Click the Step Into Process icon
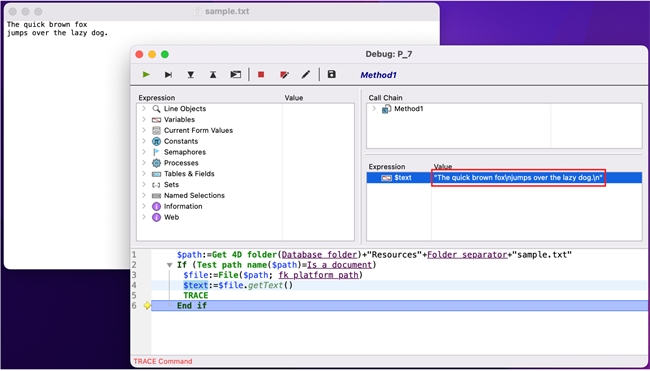 click(x=235, y=75)
